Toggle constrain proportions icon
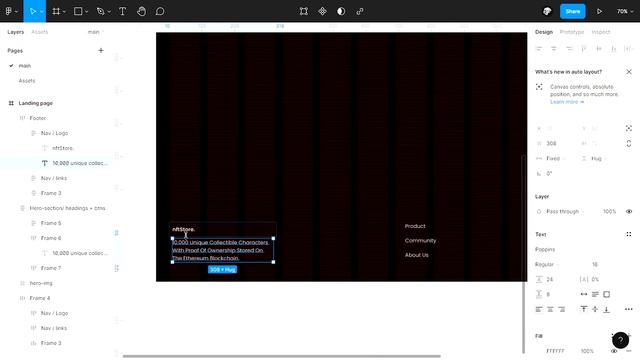640x360 pixels. click(x=629, y=144)
